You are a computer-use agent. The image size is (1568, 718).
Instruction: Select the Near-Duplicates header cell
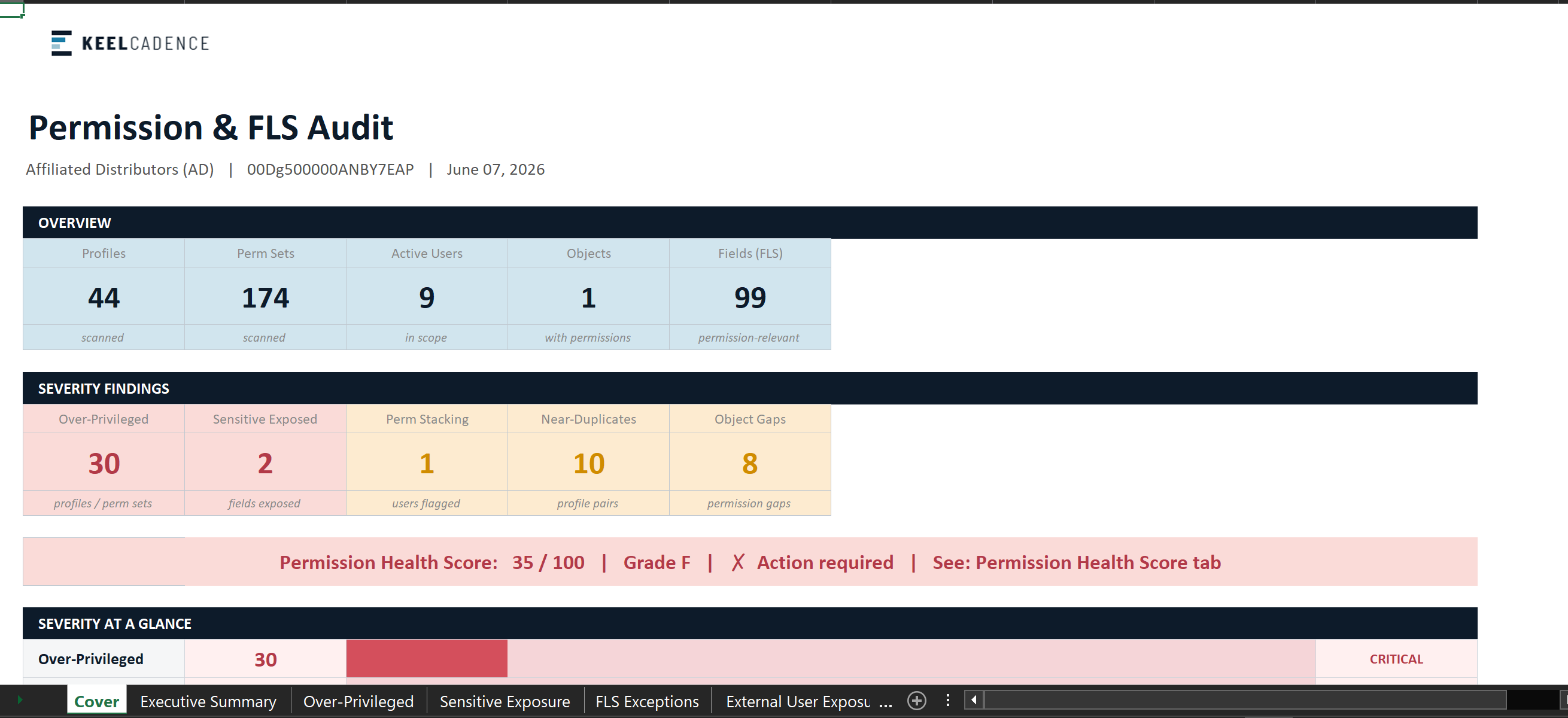589,419
